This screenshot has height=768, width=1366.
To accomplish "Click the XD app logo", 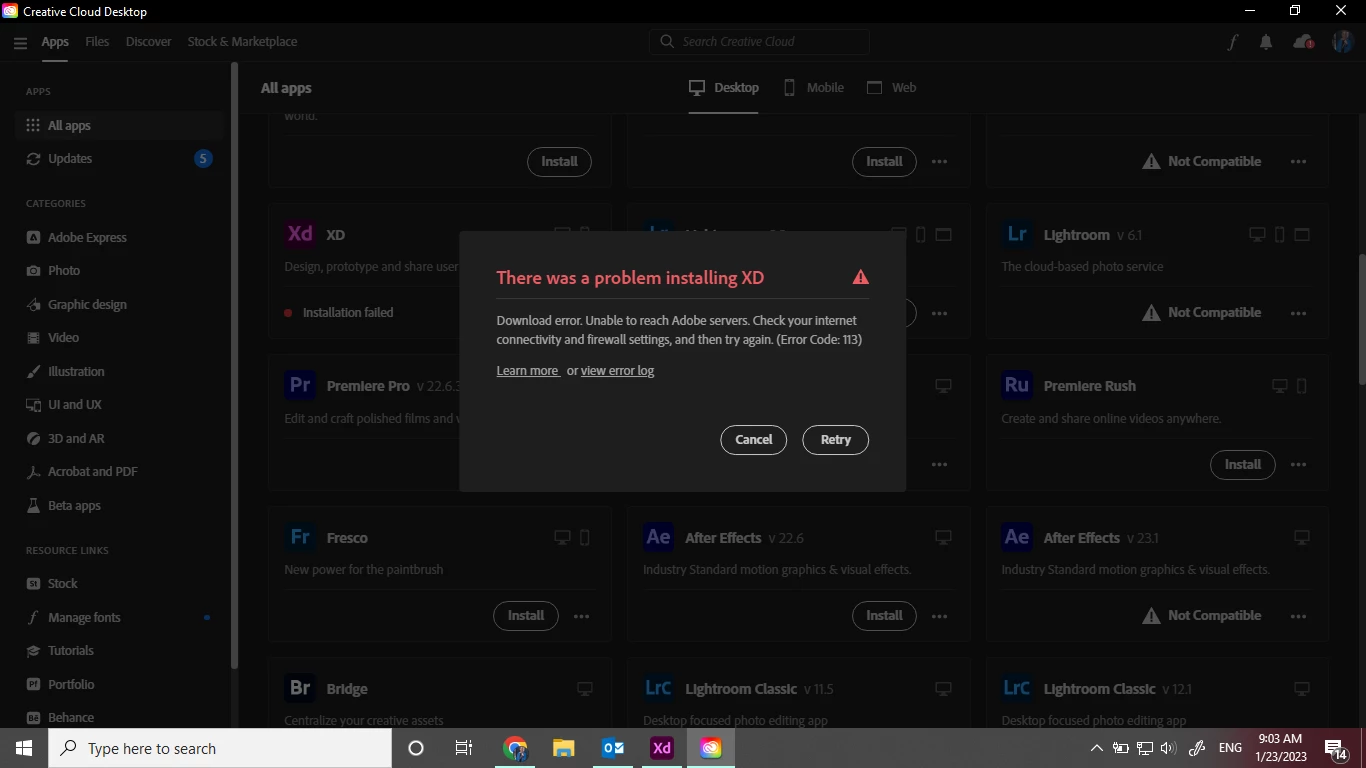I will pos(300,234).
